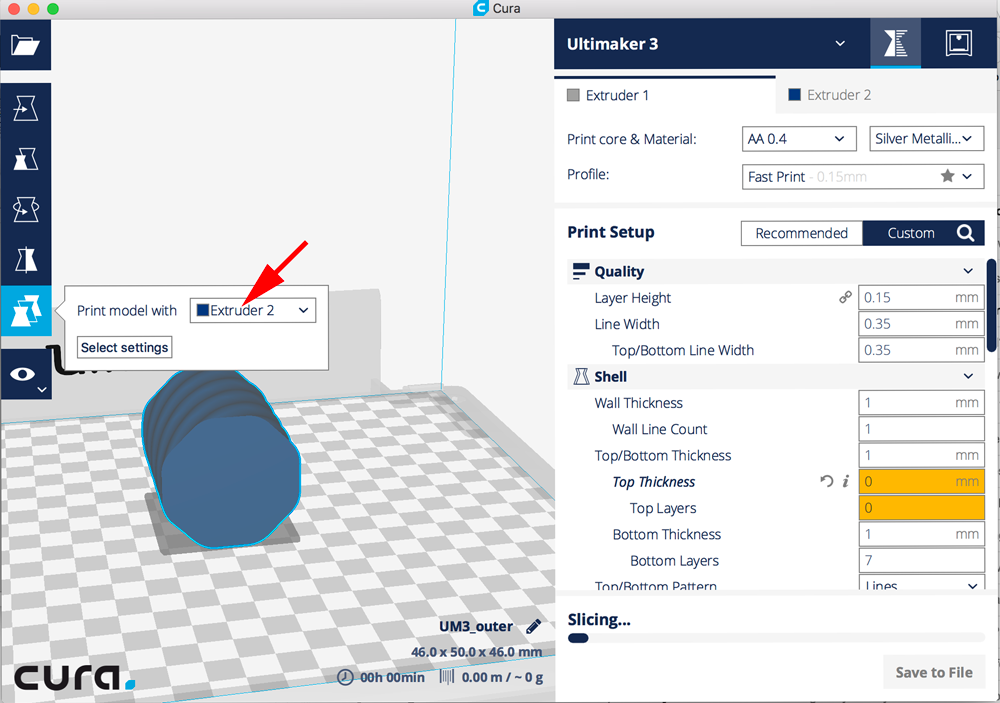Edit the Bottom Thickness value field
Image resolution: width=1000 pixels, height=703 pixels.
(x=921, y=535)
